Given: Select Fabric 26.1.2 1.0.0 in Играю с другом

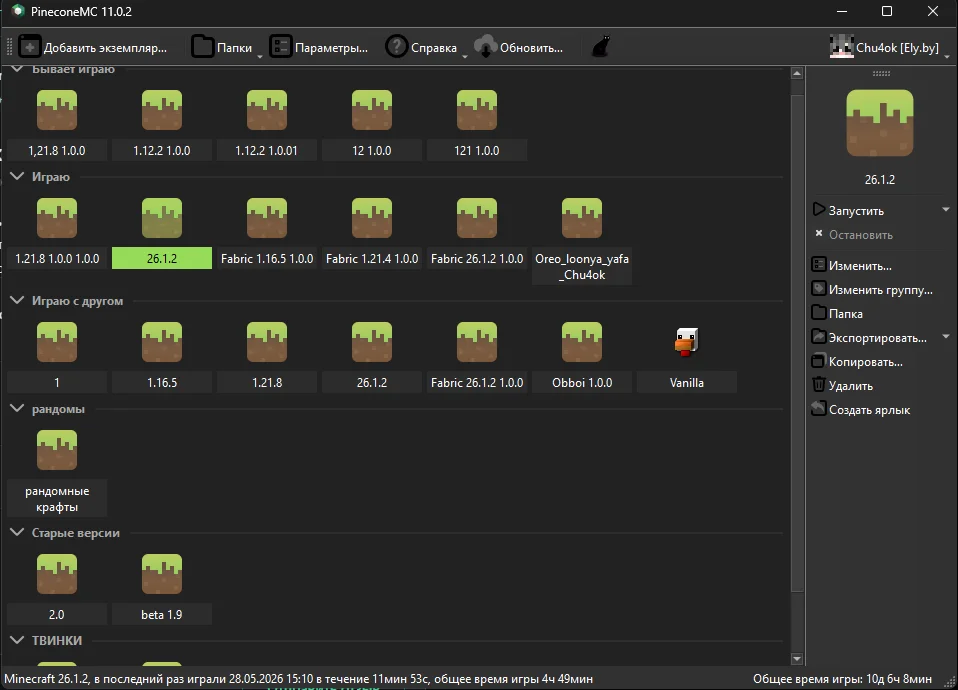Looking at the screenshot, I should click(477, 356).
